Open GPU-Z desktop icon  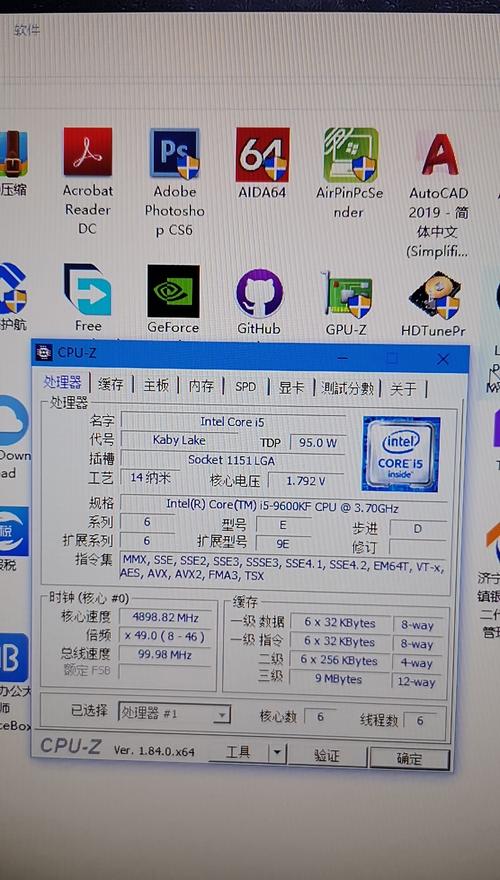[x=347, y=294]
